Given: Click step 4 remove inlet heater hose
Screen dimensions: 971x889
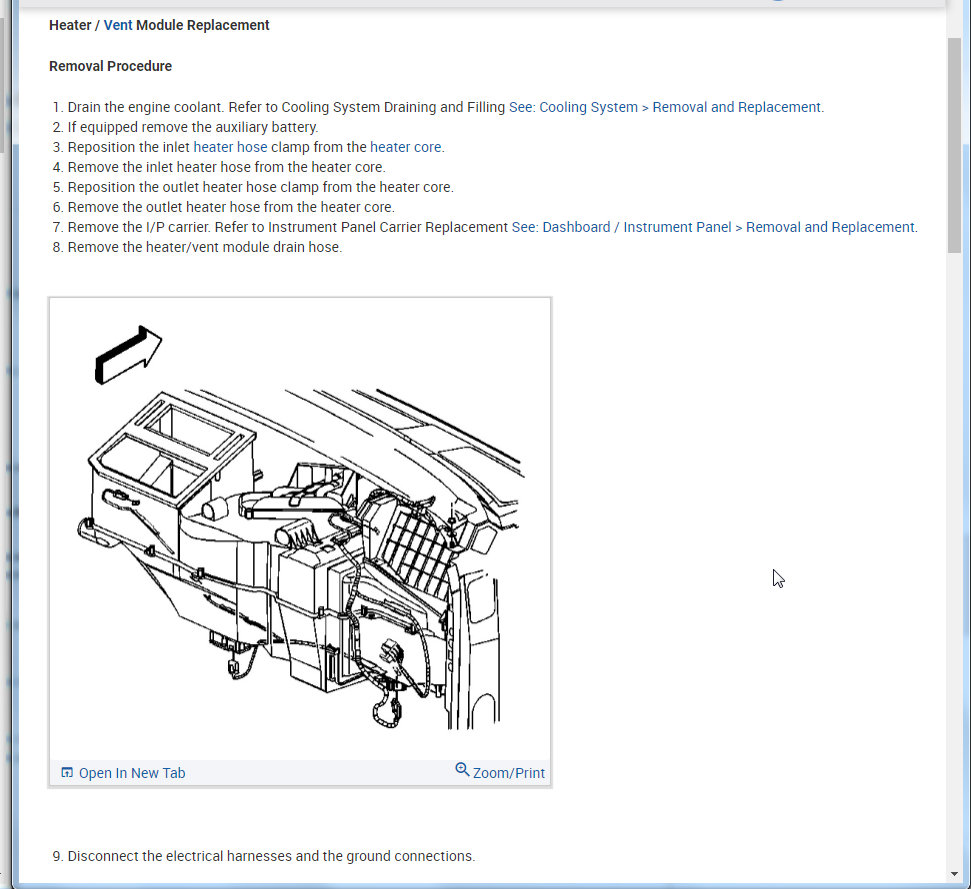Looking at the screenshot, I should [226, 167].
